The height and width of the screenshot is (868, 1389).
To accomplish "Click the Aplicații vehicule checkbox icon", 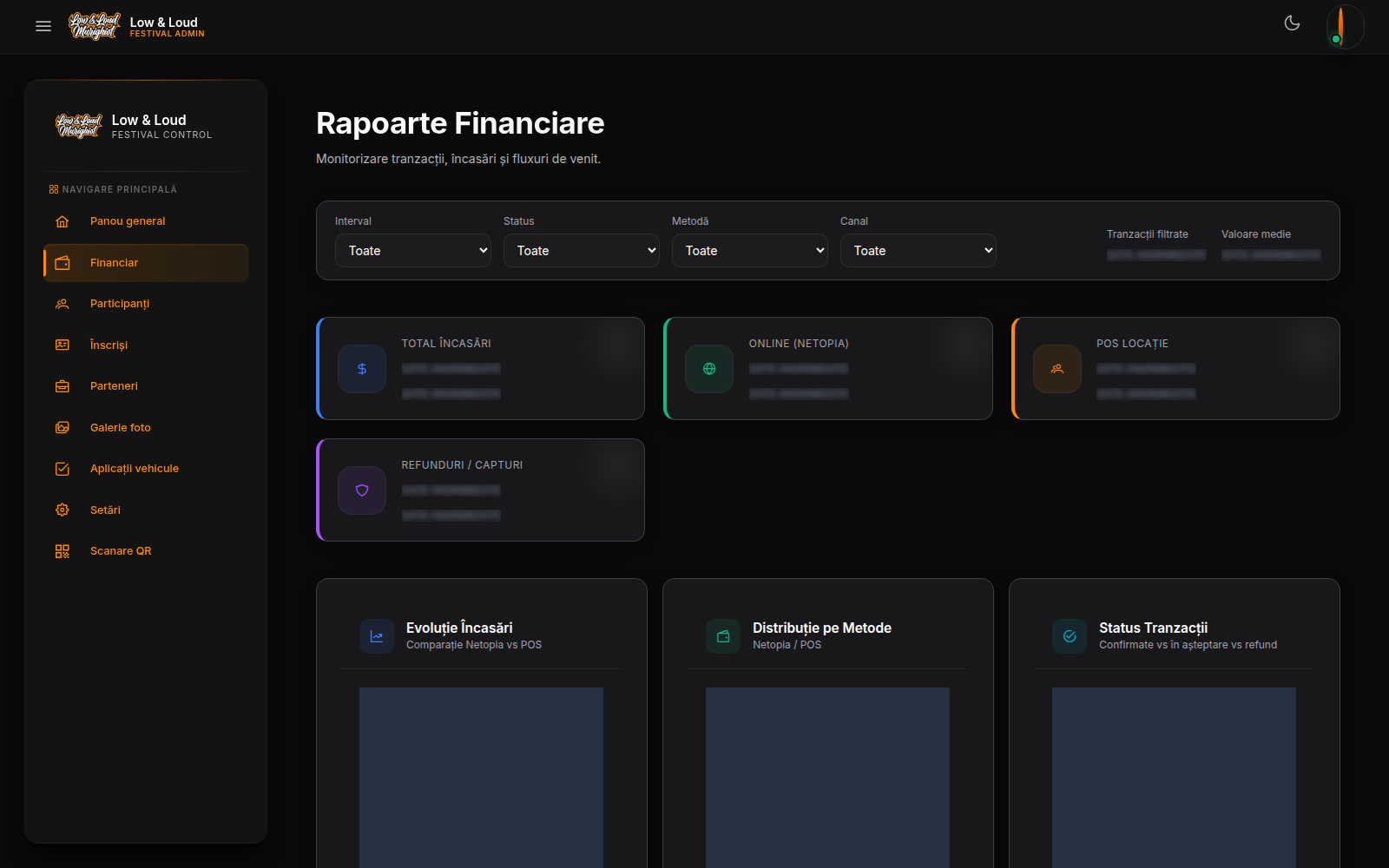I will [63, 469].
